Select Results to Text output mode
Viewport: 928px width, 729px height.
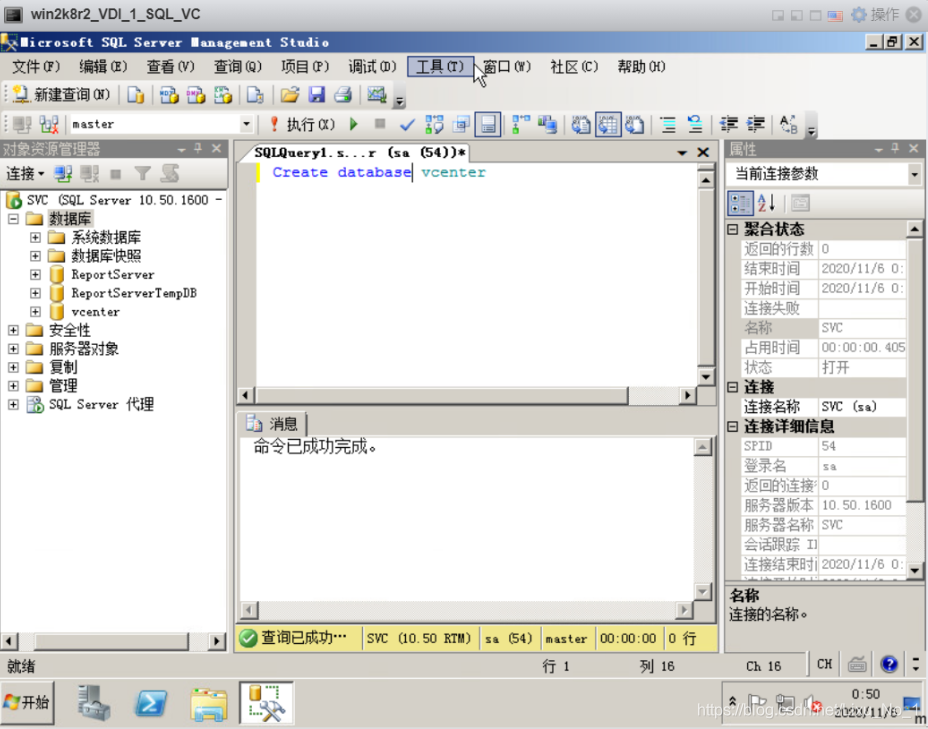(581, 124)
